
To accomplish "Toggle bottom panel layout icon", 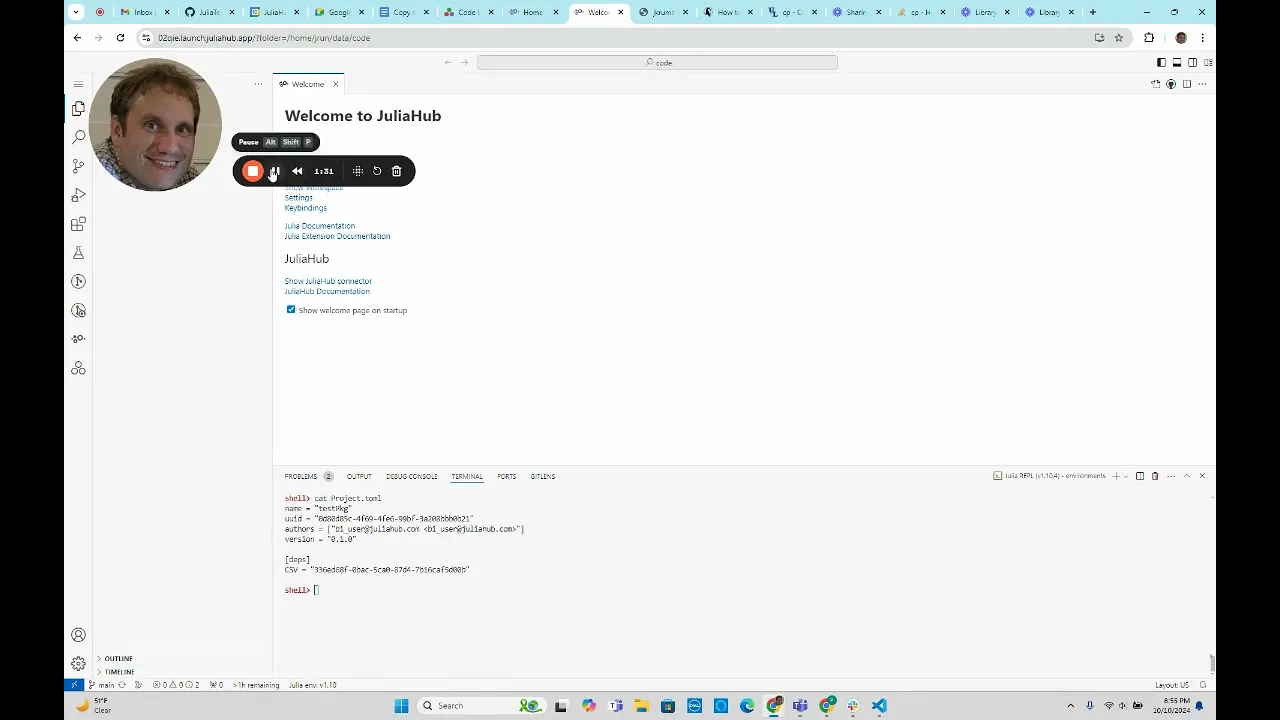I will pos(1177,62).
